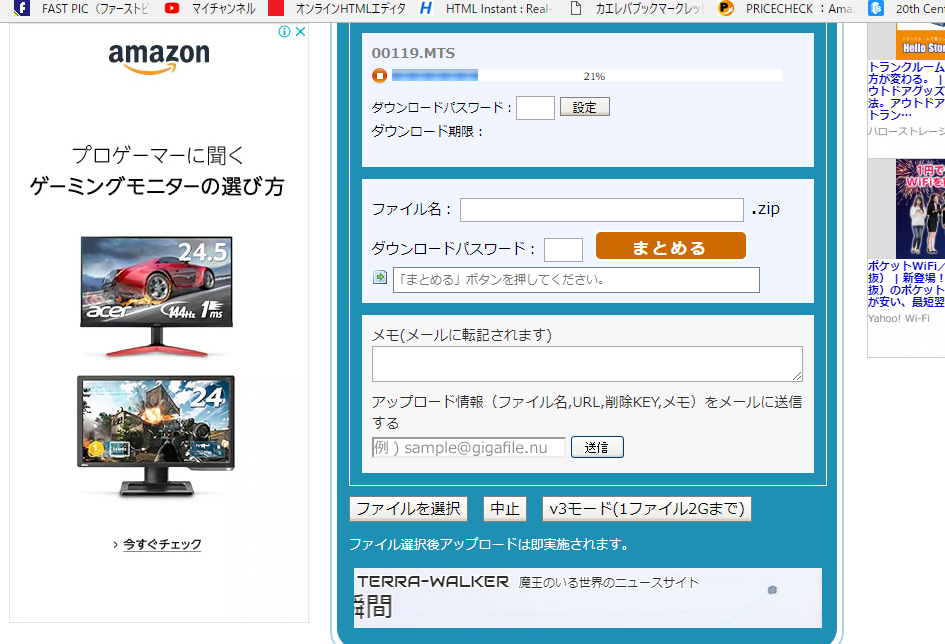Image resolution: width=945 pixels, height=644 pixels.
Task: Open the カエレバブックマークレット bookmark label
Action: (x=650, y=9)
